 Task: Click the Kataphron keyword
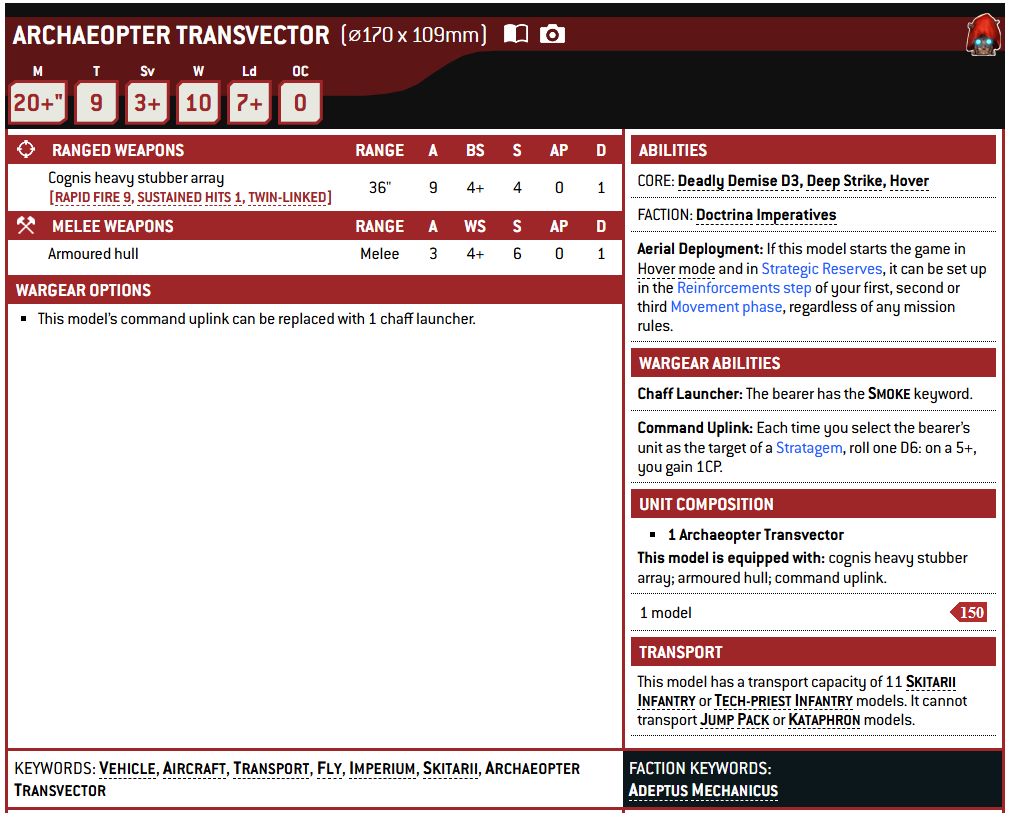tap(824, 720)
